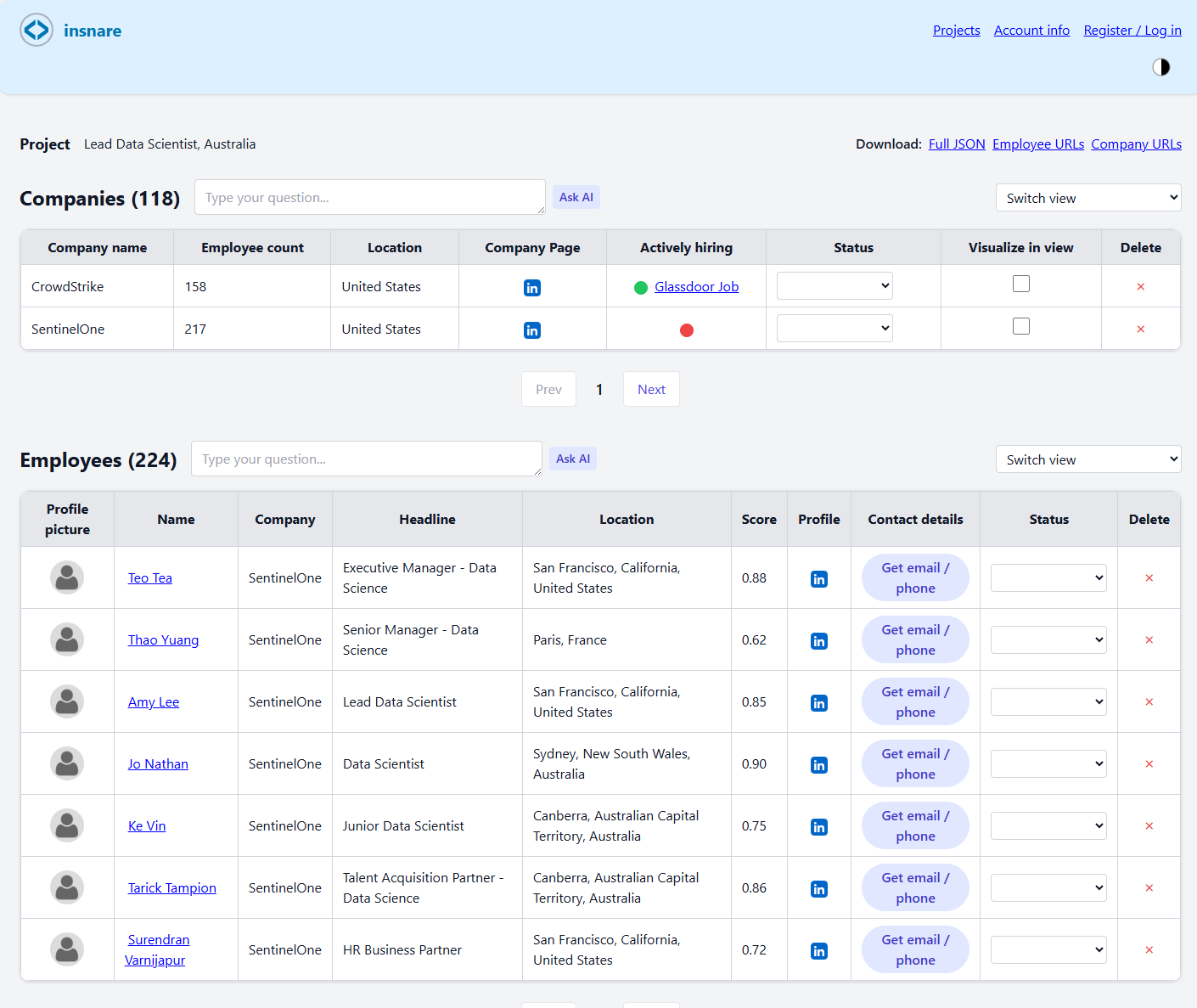
Task: Click the Score column header
Action: [x=759, y=520]
